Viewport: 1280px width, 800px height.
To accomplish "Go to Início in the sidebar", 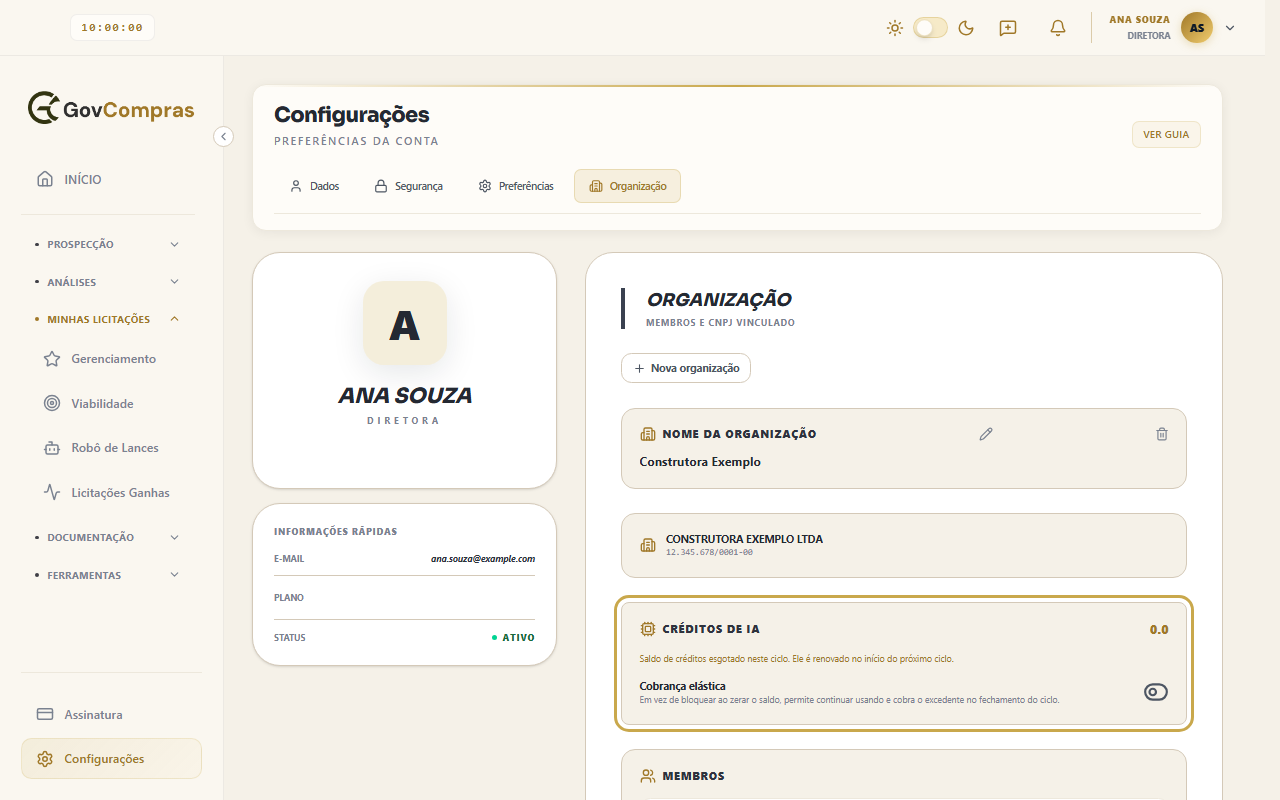I will 111,179.
